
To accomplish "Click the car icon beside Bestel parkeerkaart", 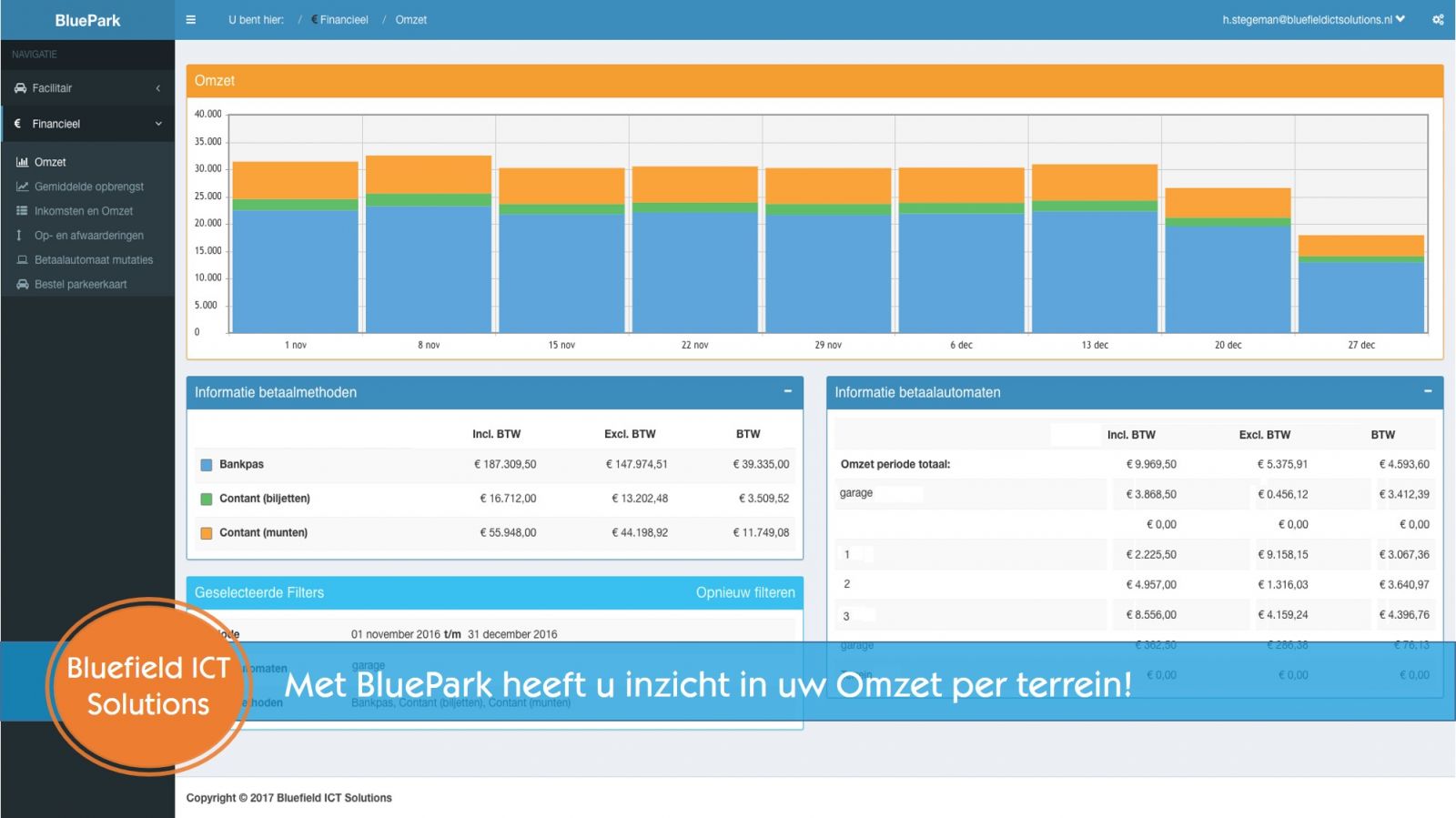I will point(23,285).
